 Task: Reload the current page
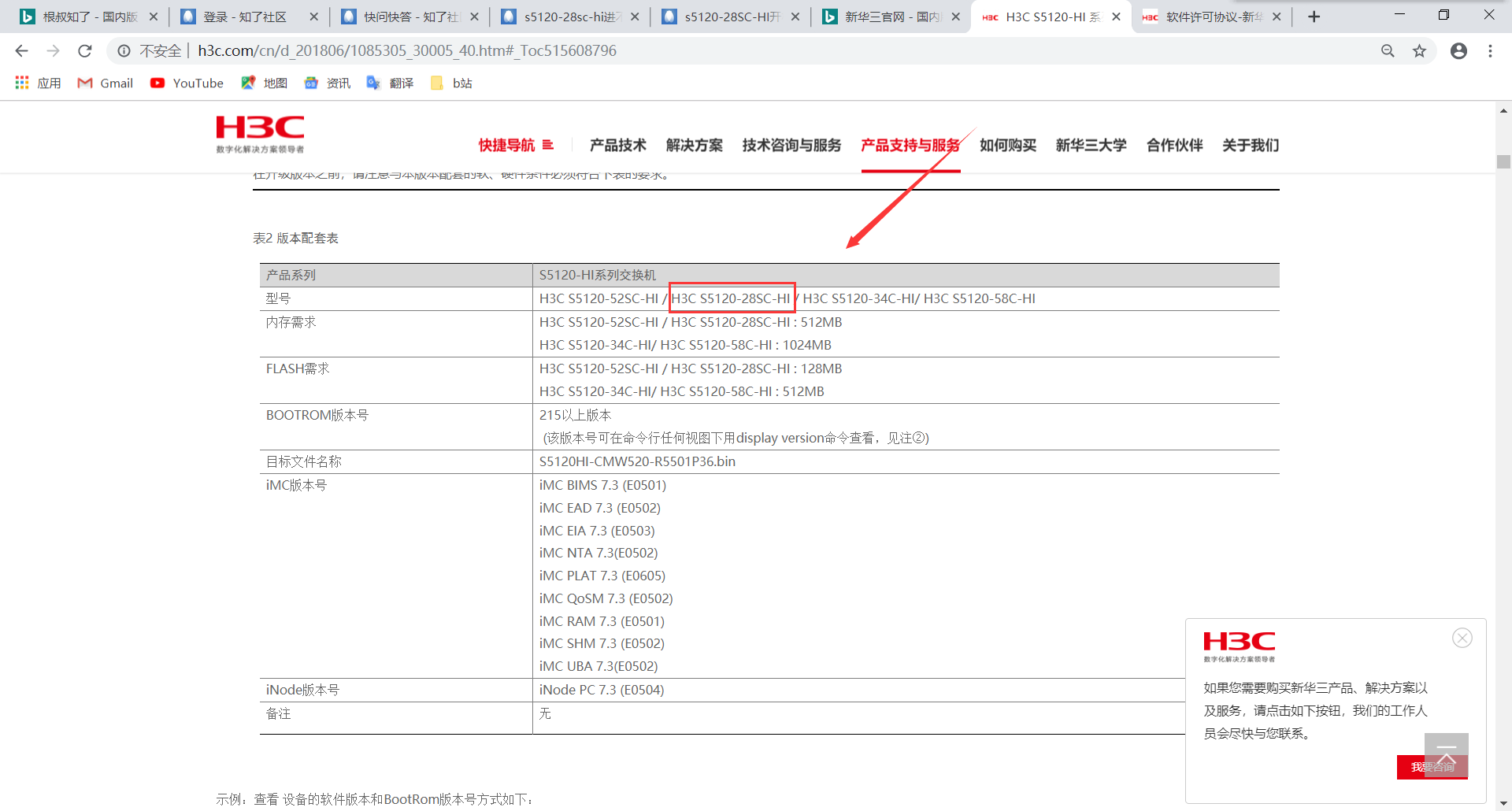tap(85, 51)
